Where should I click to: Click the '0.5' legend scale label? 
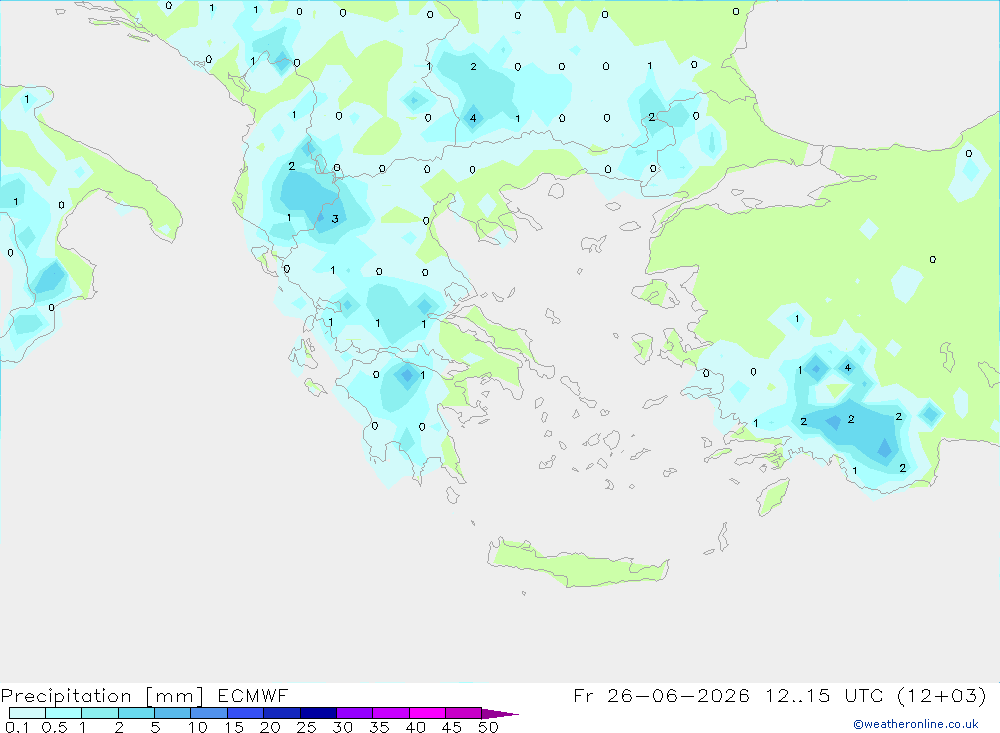coord(54,727)
